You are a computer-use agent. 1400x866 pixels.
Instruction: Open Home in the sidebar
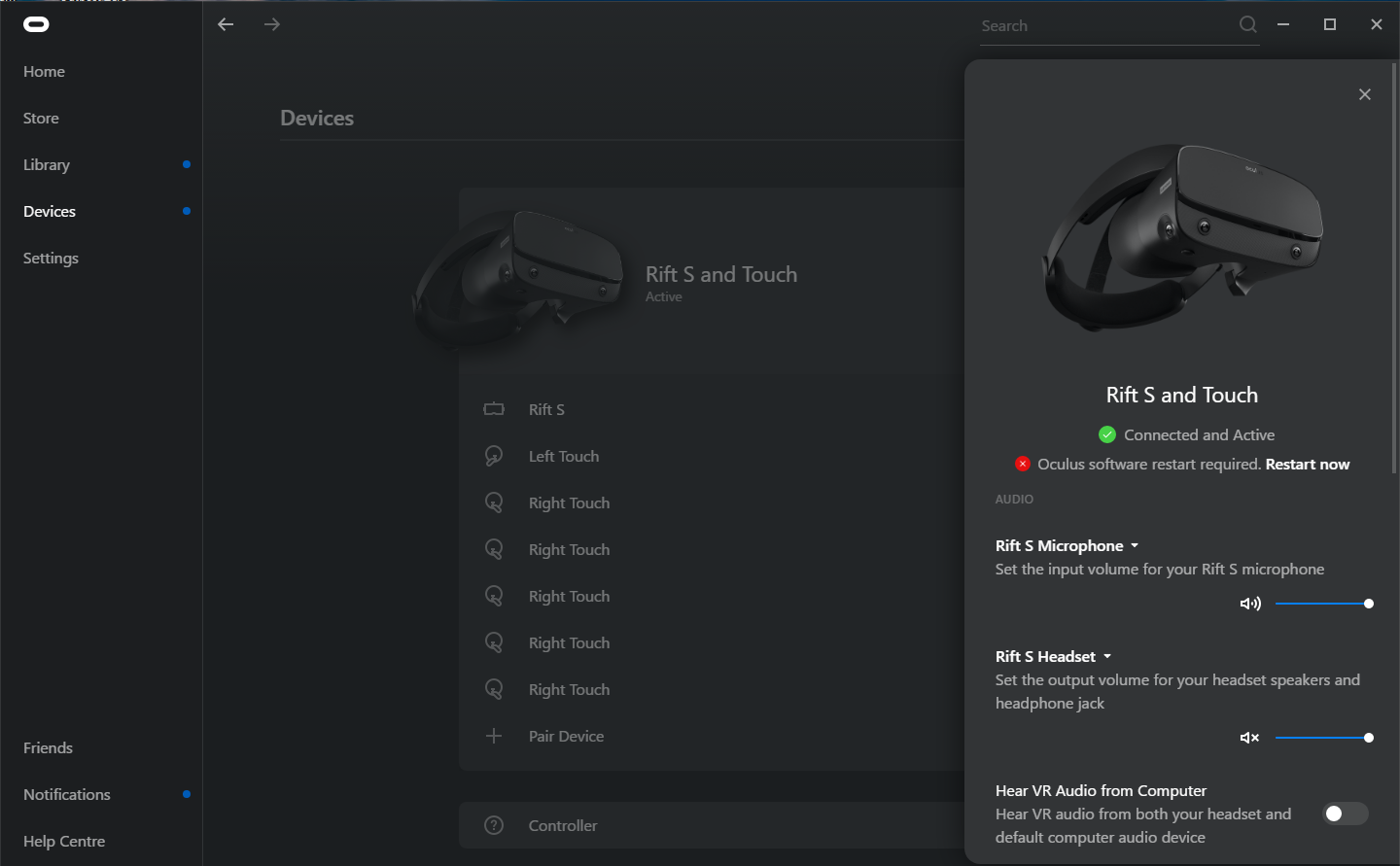[x=44, y=71]
